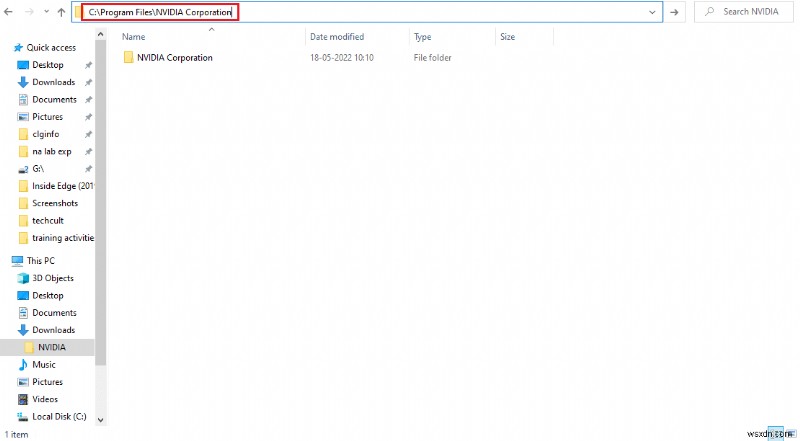This screenshot has height=441, width=800.
Task: Expand address bar history dropdown
Action: pyautogui.click(x=652, y=12)
